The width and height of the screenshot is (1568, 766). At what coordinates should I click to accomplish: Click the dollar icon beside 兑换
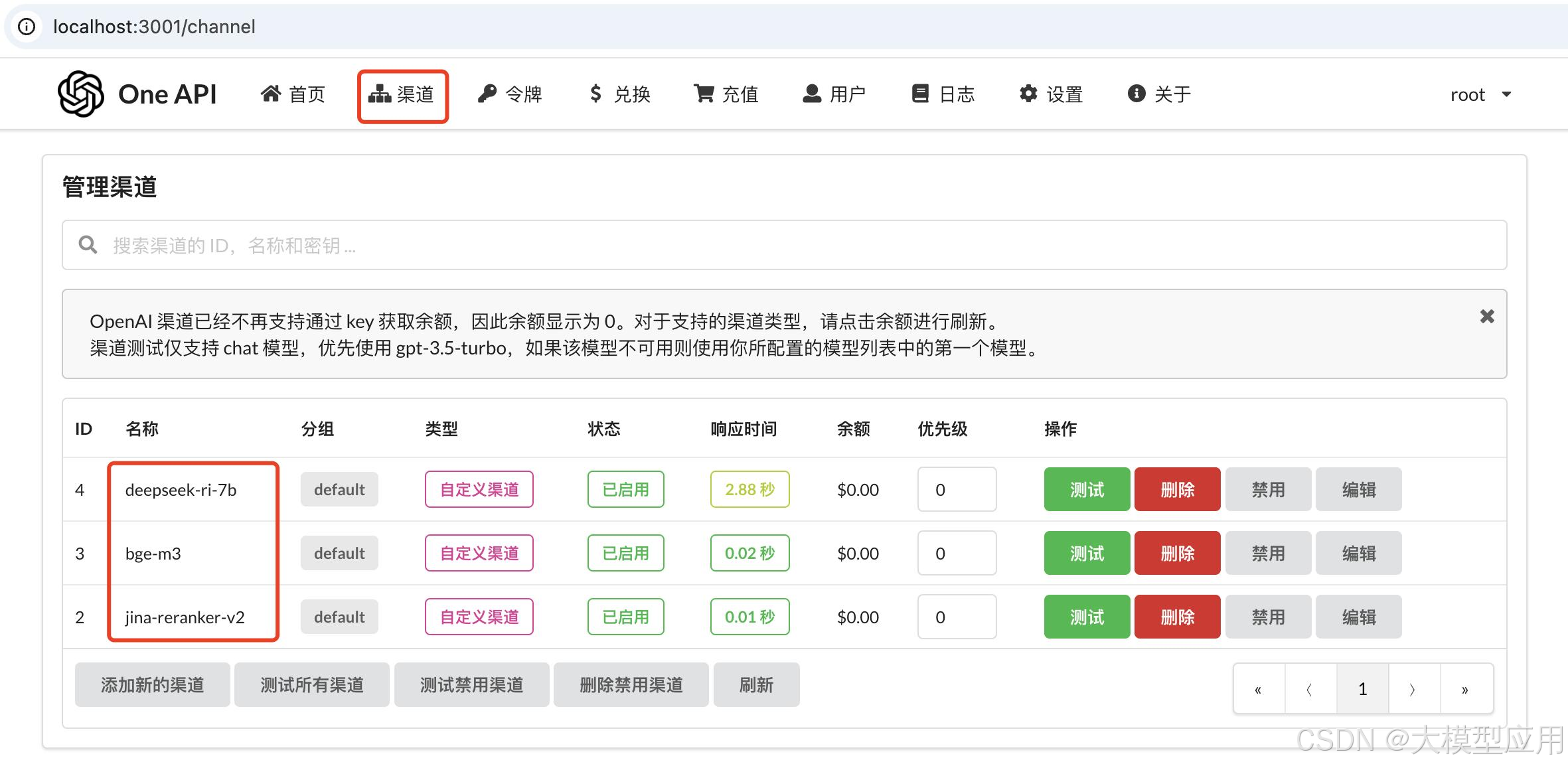595,93
